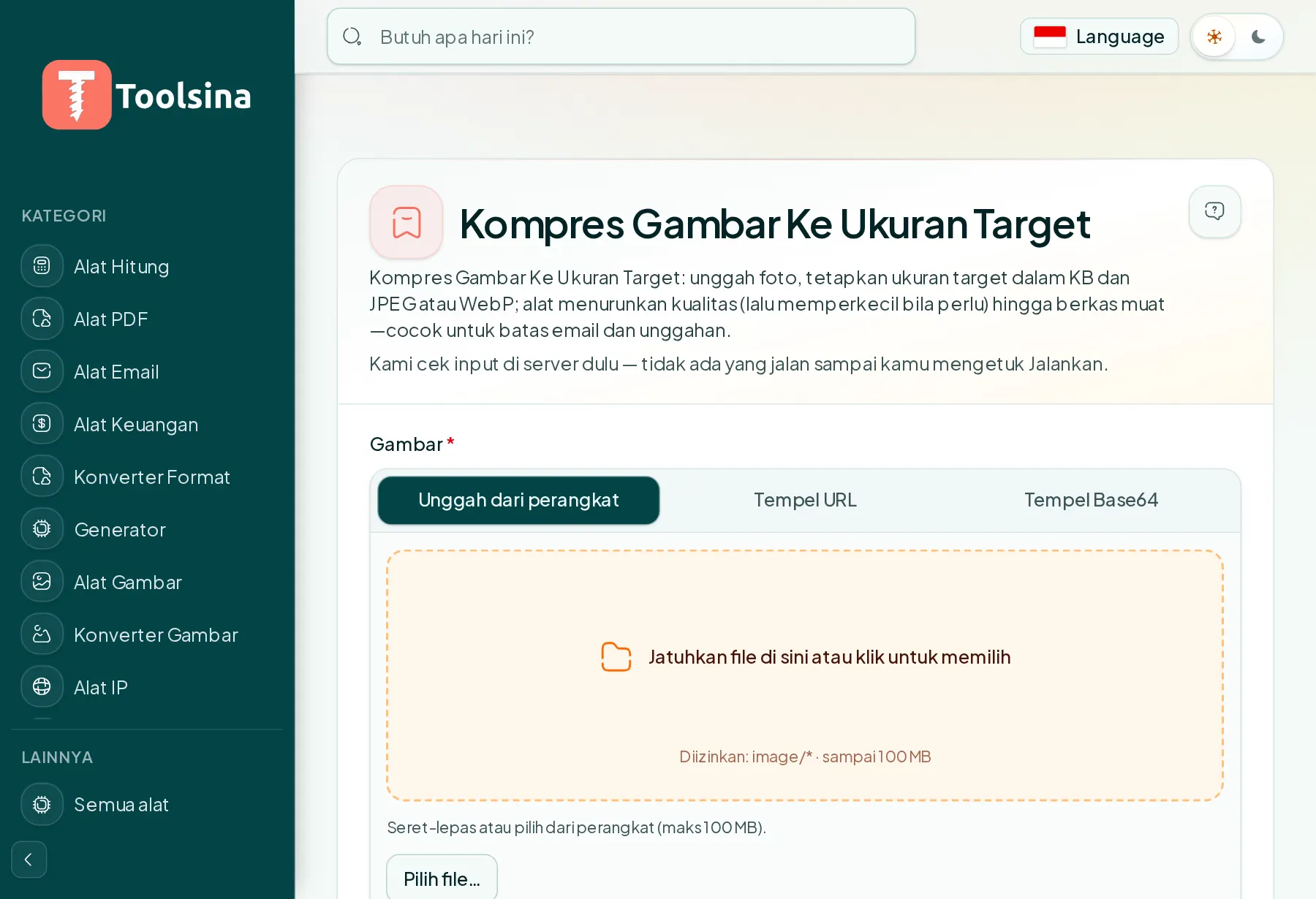Go to Semua alat link
This screenshot has height=899, width=1316.
146,805
